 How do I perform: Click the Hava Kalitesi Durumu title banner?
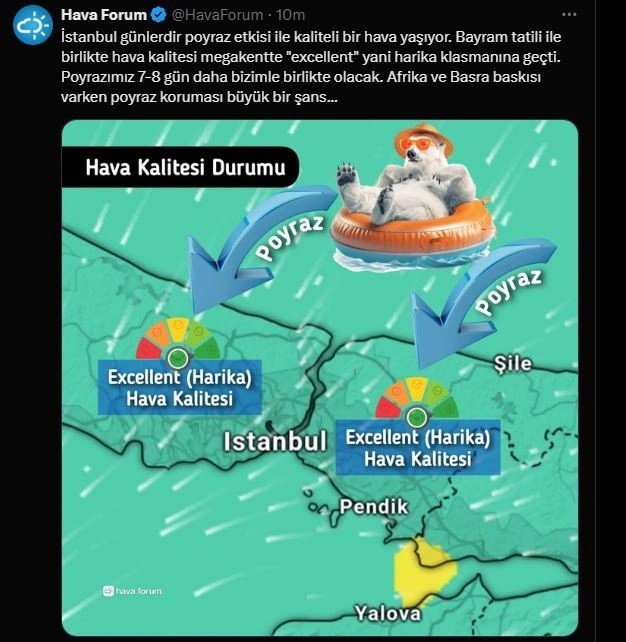(x=181, y=167)
